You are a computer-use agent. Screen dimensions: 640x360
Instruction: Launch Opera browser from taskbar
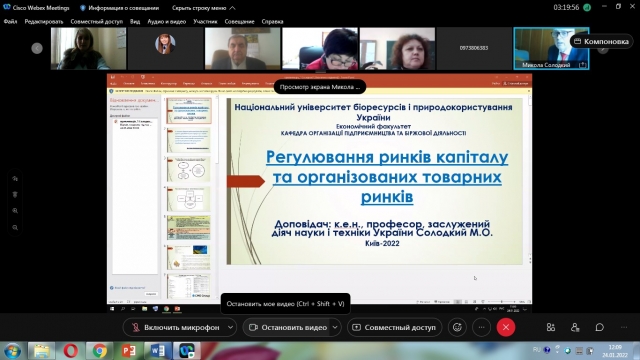(x=71, y=351)
